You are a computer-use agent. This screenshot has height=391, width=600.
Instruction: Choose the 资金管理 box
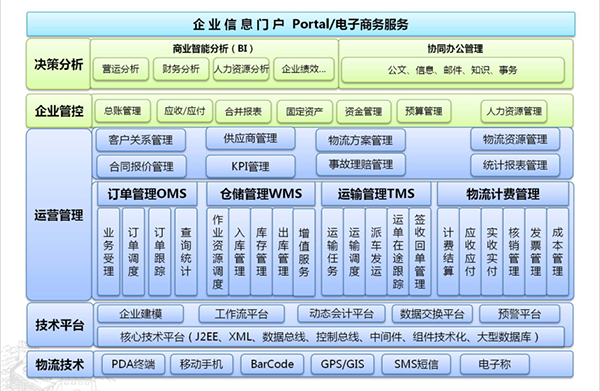point(364,111)
